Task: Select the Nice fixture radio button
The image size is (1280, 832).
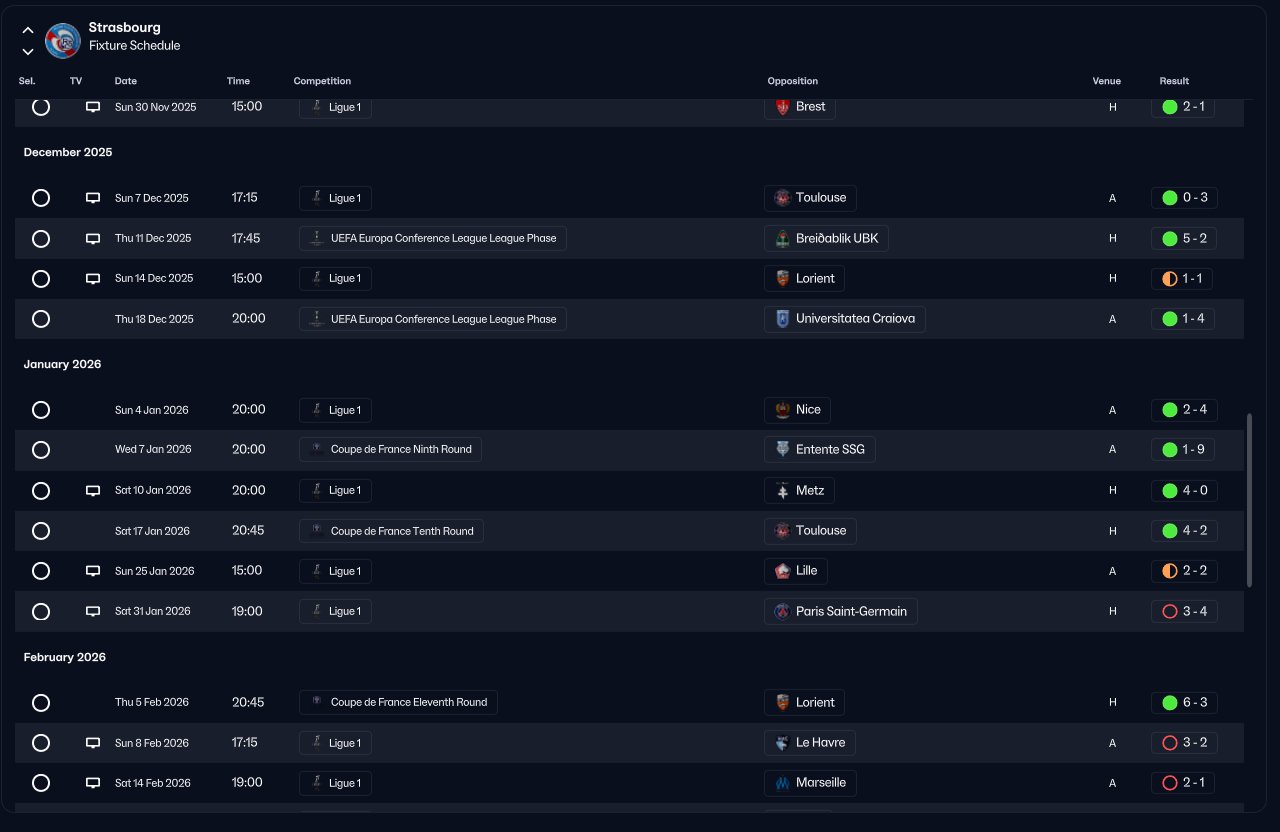Action: coord(41,410)
